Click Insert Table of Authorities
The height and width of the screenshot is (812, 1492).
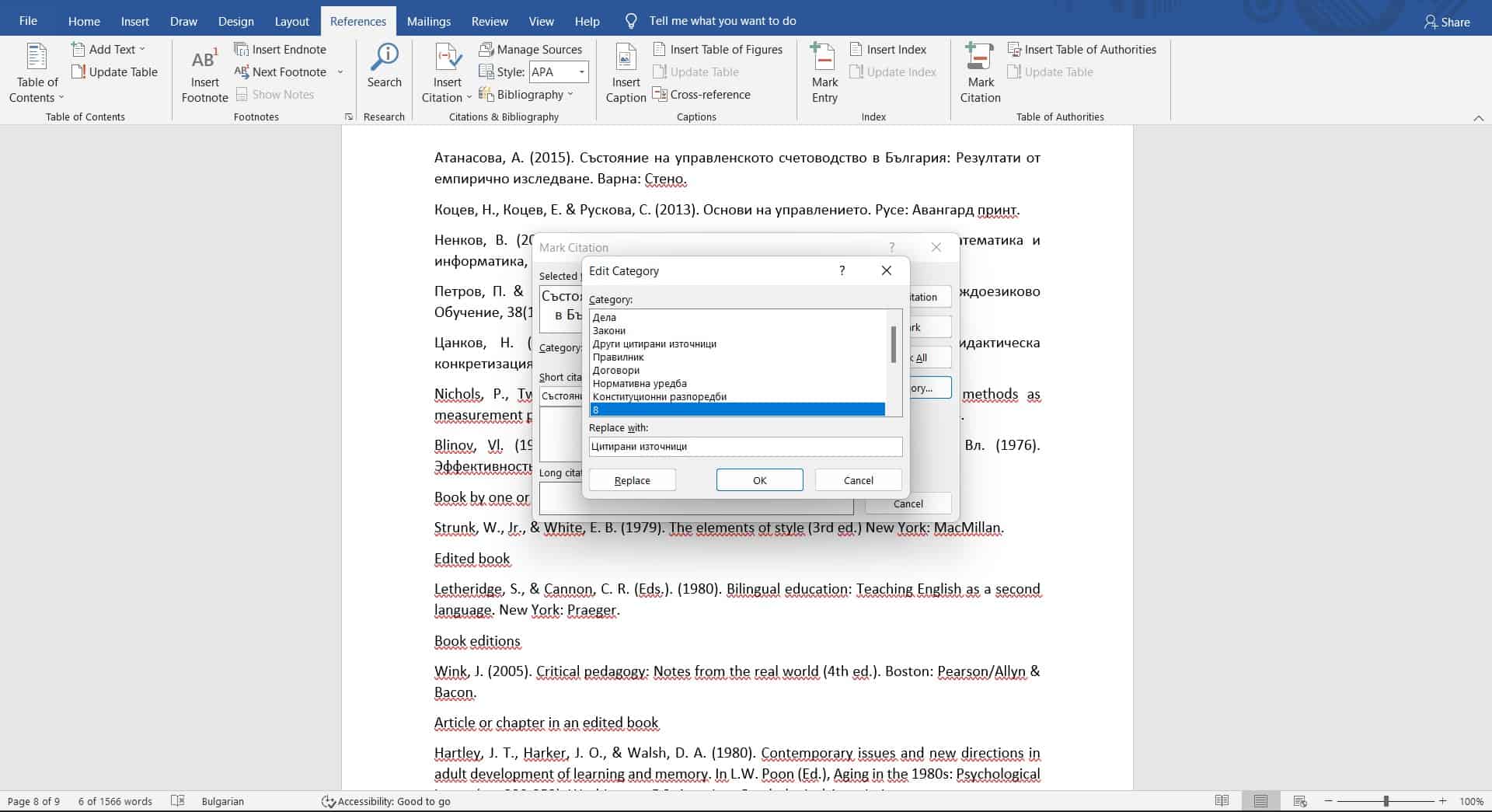tap(1082, 49)
